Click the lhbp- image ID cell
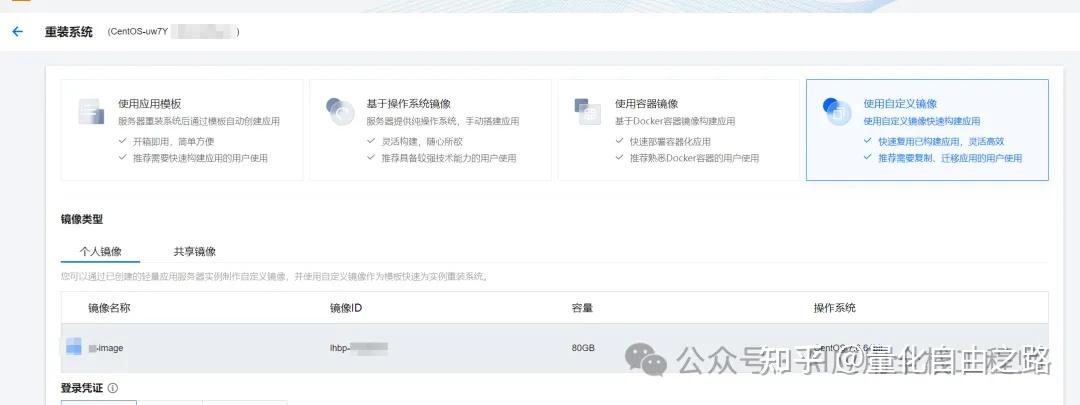The width and height of the screenshot is (1080, 405). click(359, 348)
